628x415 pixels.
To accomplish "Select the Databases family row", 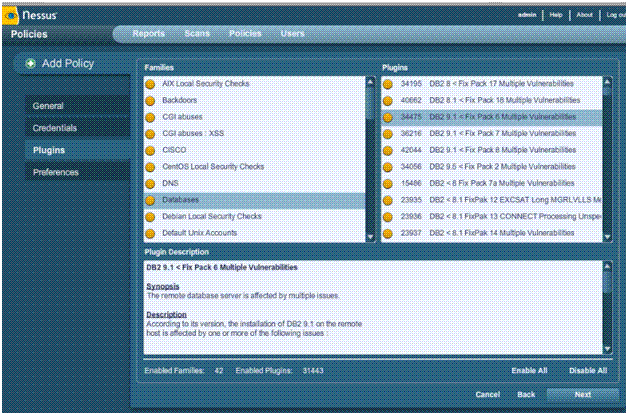I will pyautogui.click(x=255, y=200).
